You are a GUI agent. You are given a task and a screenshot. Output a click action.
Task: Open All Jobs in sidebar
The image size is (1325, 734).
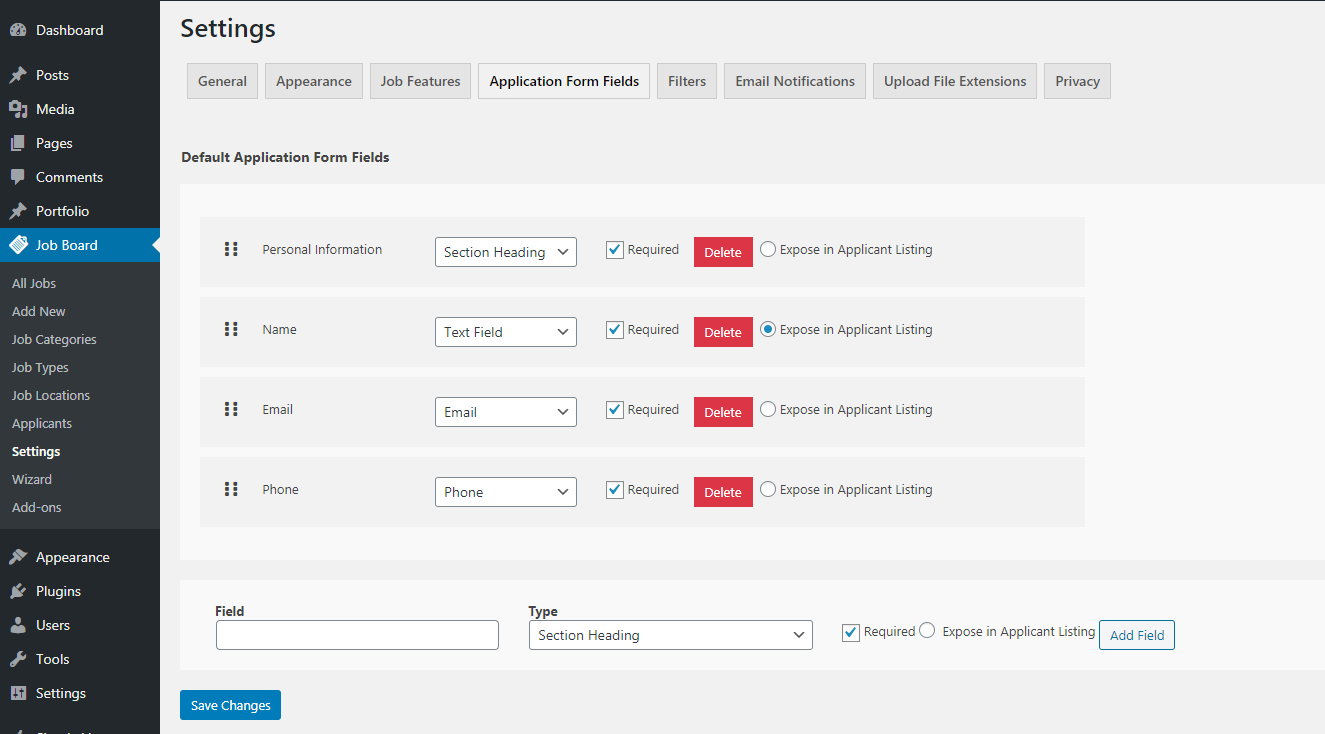[x=34, y=283]
